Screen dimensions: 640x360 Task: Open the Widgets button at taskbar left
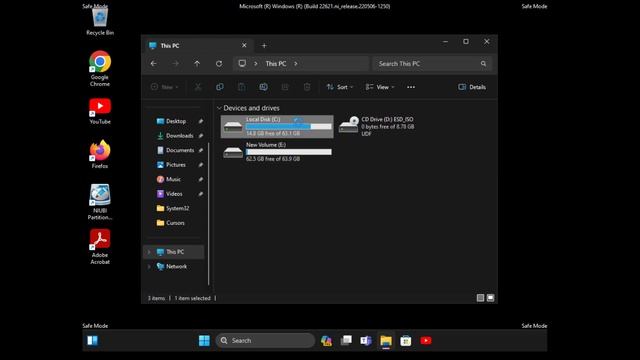pos(93,340)
